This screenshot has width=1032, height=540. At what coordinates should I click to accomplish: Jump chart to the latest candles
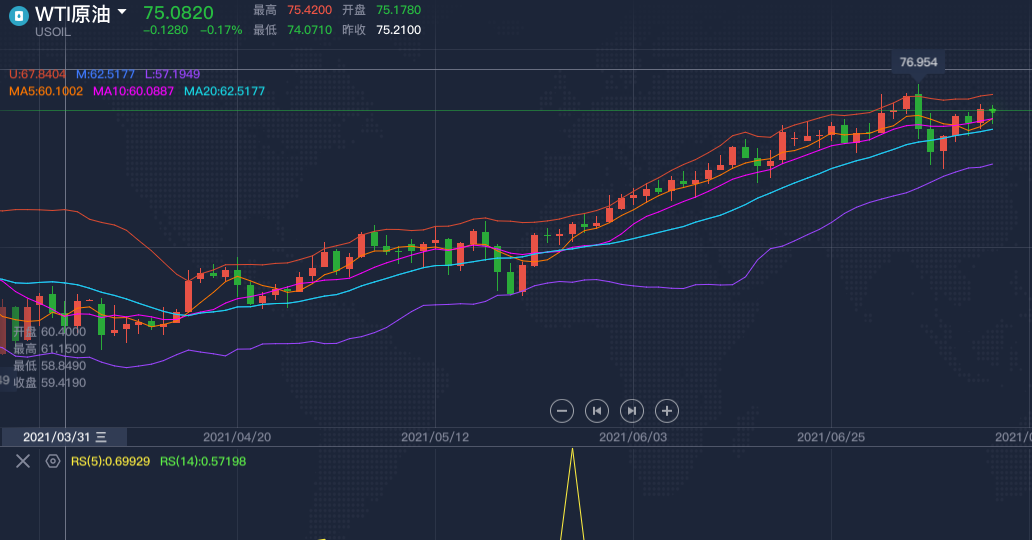pos(632,410)
